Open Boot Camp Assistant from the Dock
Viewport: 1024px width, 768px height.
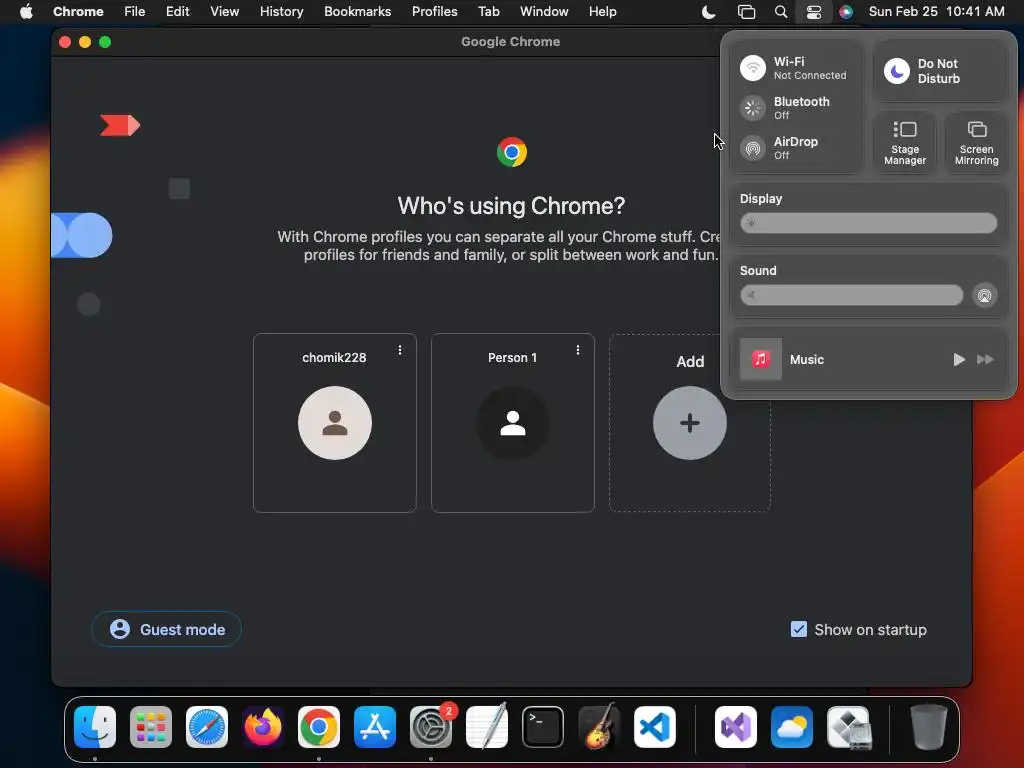tap(848, 727)
